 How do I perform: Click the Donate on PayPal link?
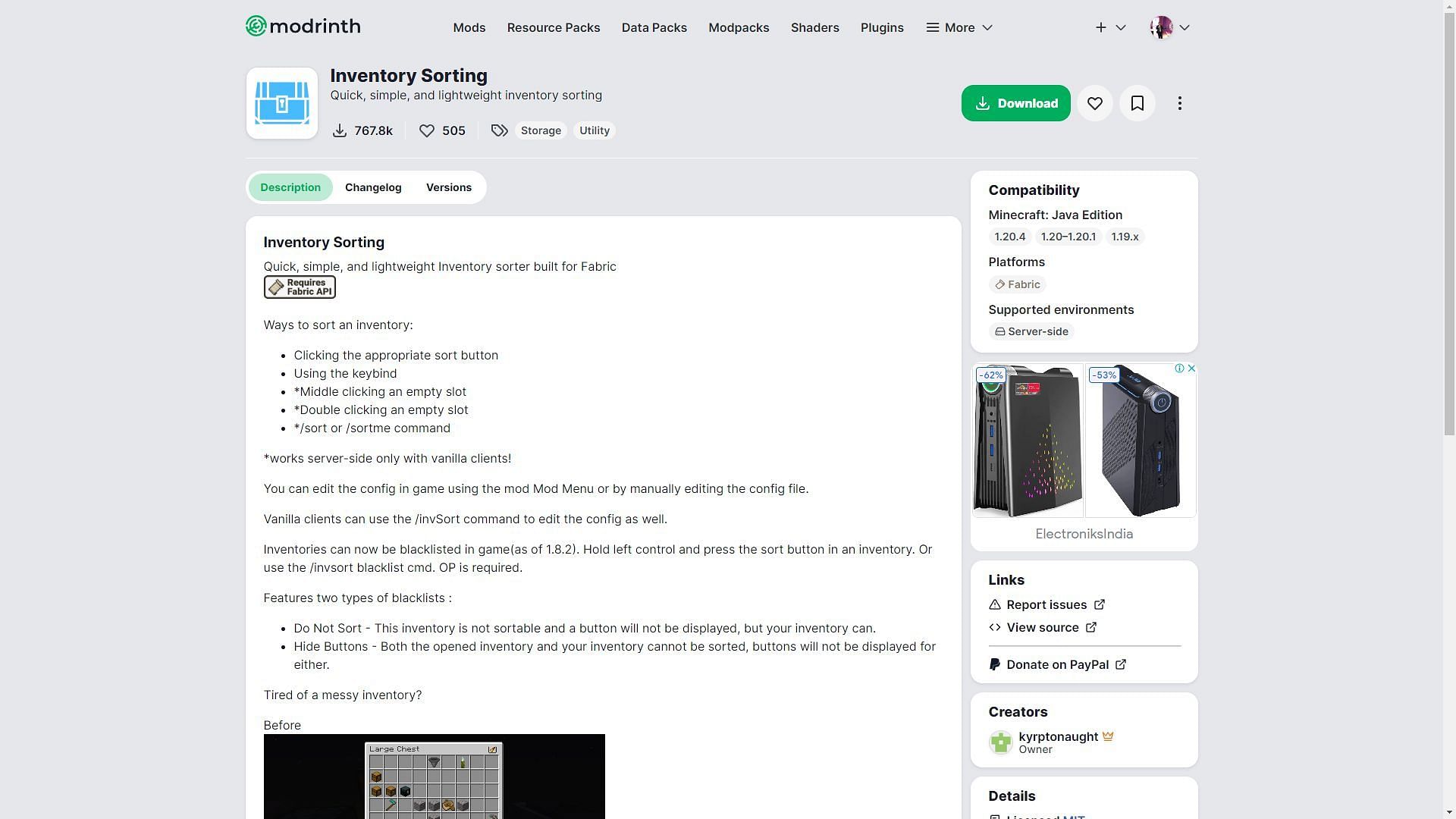click(1057, 664)
